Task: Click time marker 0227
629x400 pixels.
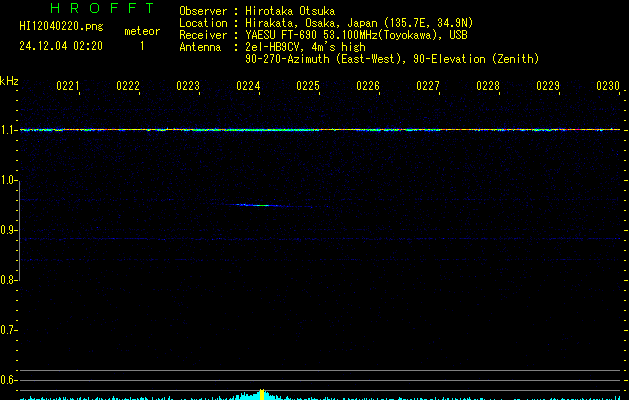Action: (x=427, y=86)
